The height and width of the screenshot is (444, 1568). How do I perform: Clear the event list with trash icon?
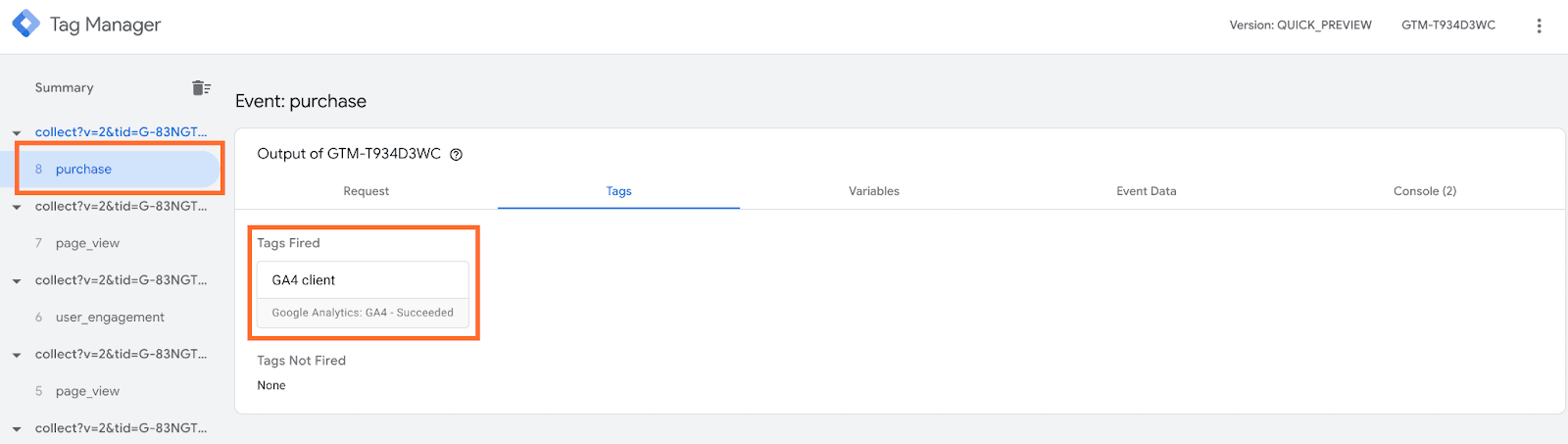coord(201,88)
